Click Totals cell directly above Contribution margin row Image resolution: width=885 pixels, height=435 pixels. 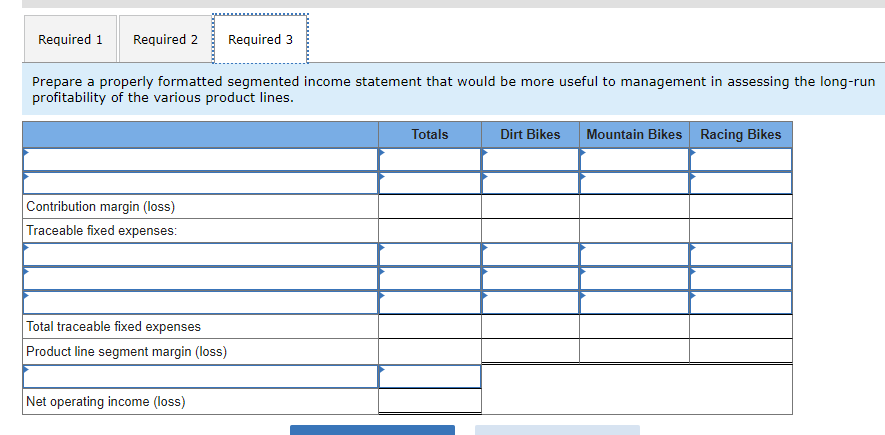click(430, 183)
